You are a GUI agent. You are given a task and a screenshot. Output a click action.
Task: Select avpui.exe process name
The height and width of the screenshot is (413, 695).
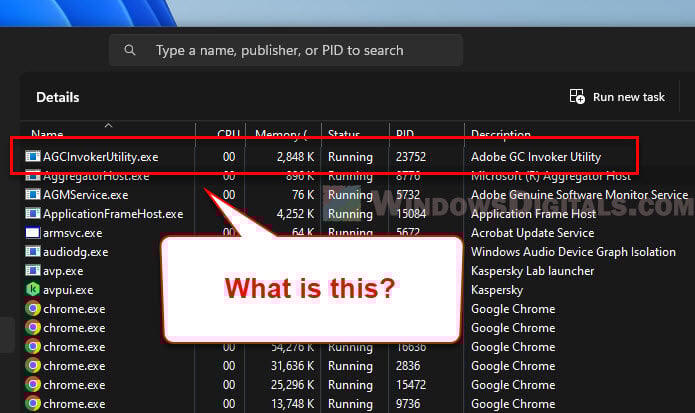(68, 290)
